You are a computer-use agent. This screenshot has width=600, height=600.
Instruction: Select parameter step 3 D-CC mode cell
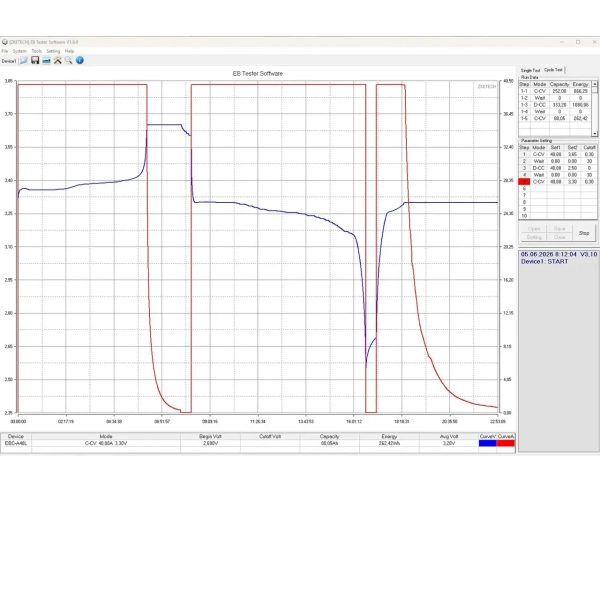point(538,168)
